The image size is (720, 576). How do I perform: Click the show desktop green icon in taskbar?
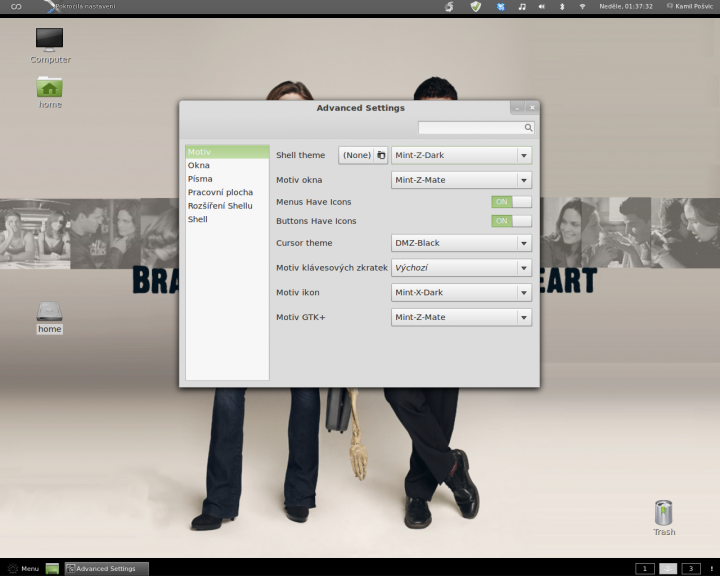click(52, 569)
